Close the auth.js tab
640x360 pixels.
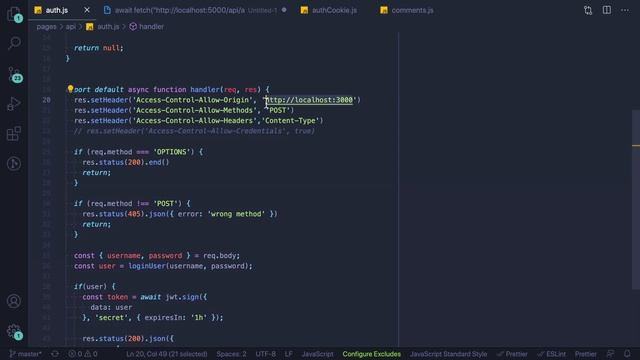87,10
